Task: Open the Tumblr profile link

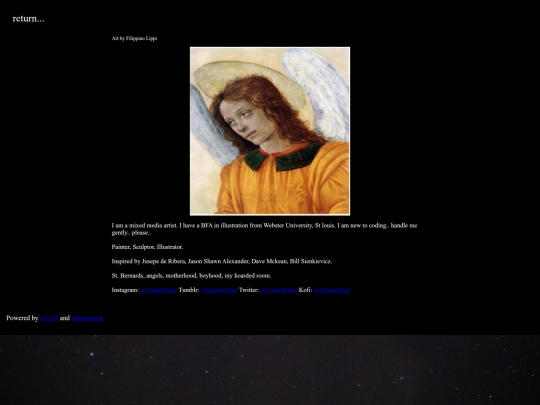Action: coord(219,290)
